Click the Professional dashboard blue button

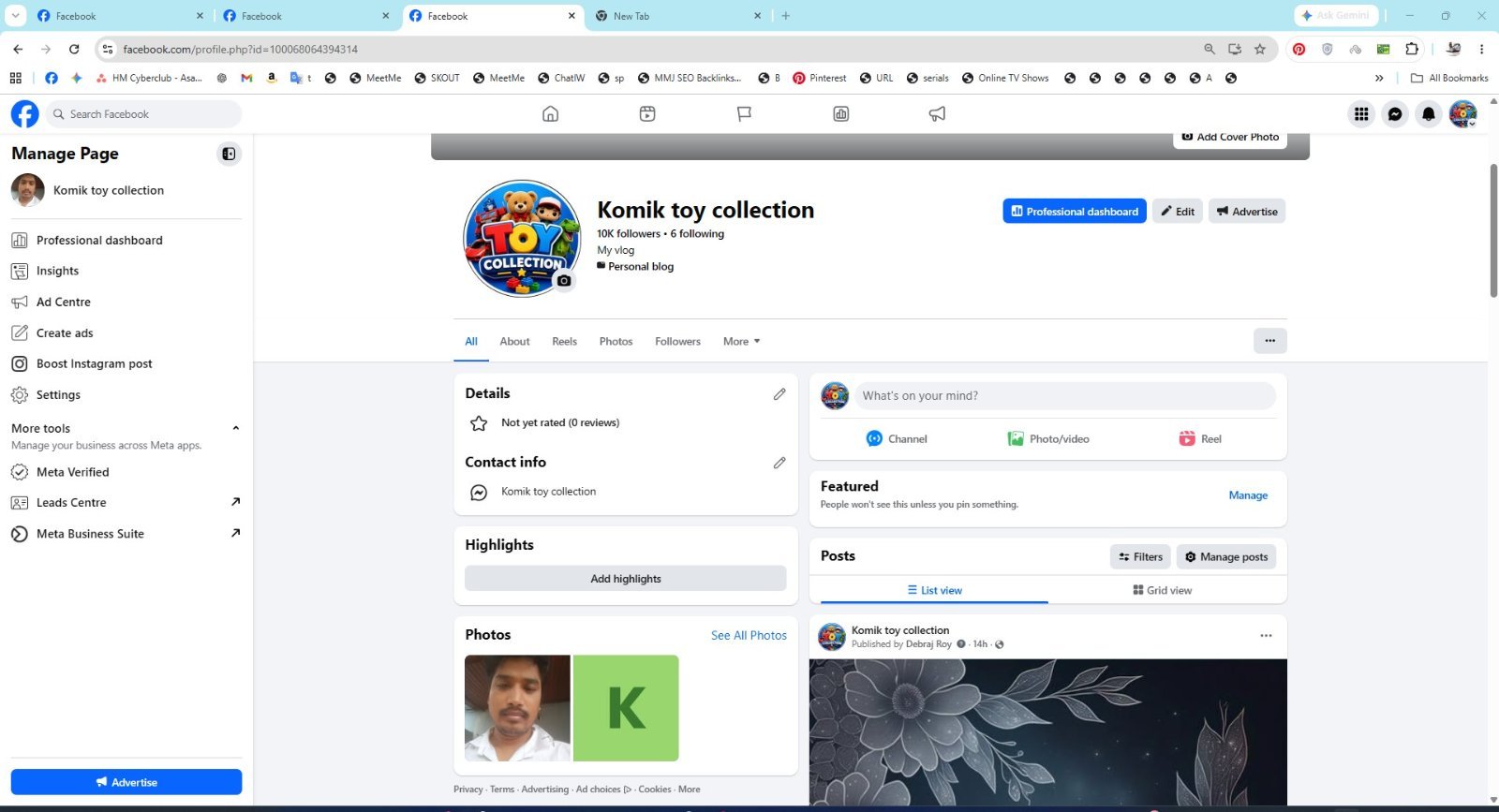pos(1075,212)
